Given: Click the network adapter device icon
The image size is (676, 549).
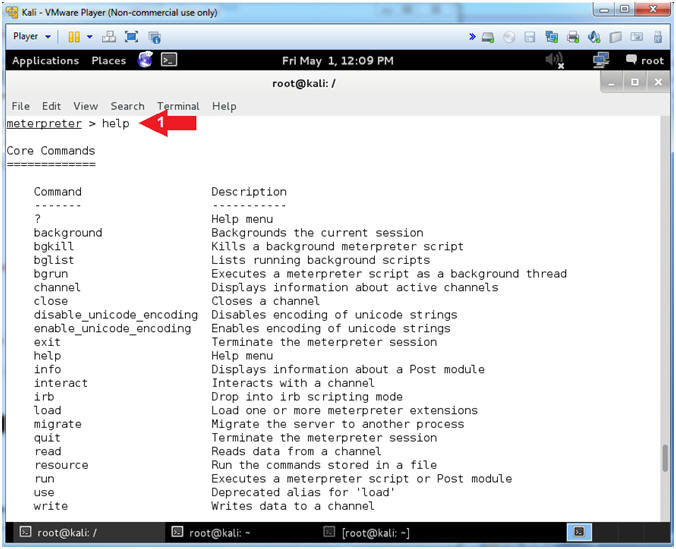Looking at the screenshot, I should point(551,37).
